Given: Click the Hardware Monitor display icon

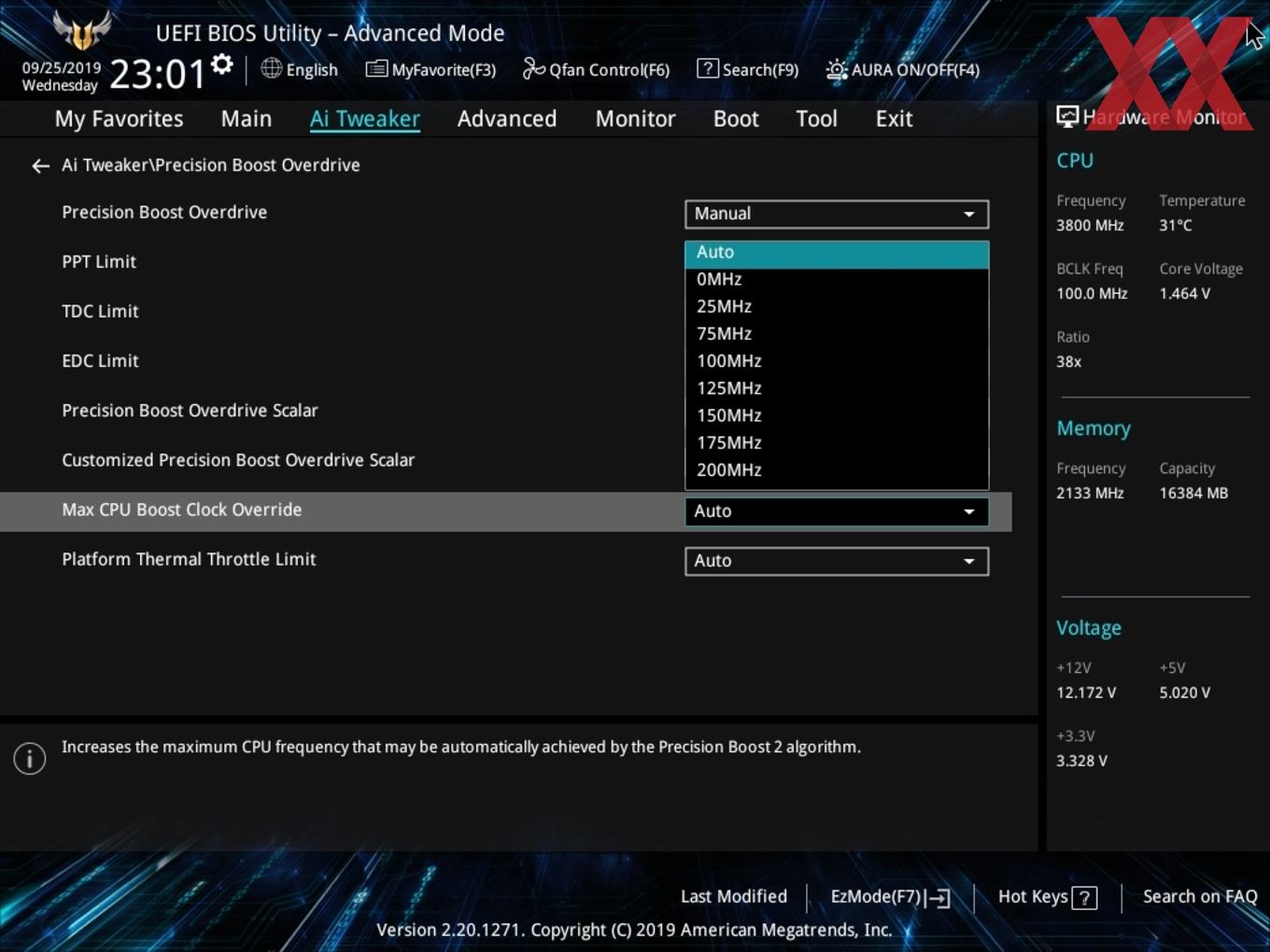Looking at the screenshot, I should coord(1067,117).
